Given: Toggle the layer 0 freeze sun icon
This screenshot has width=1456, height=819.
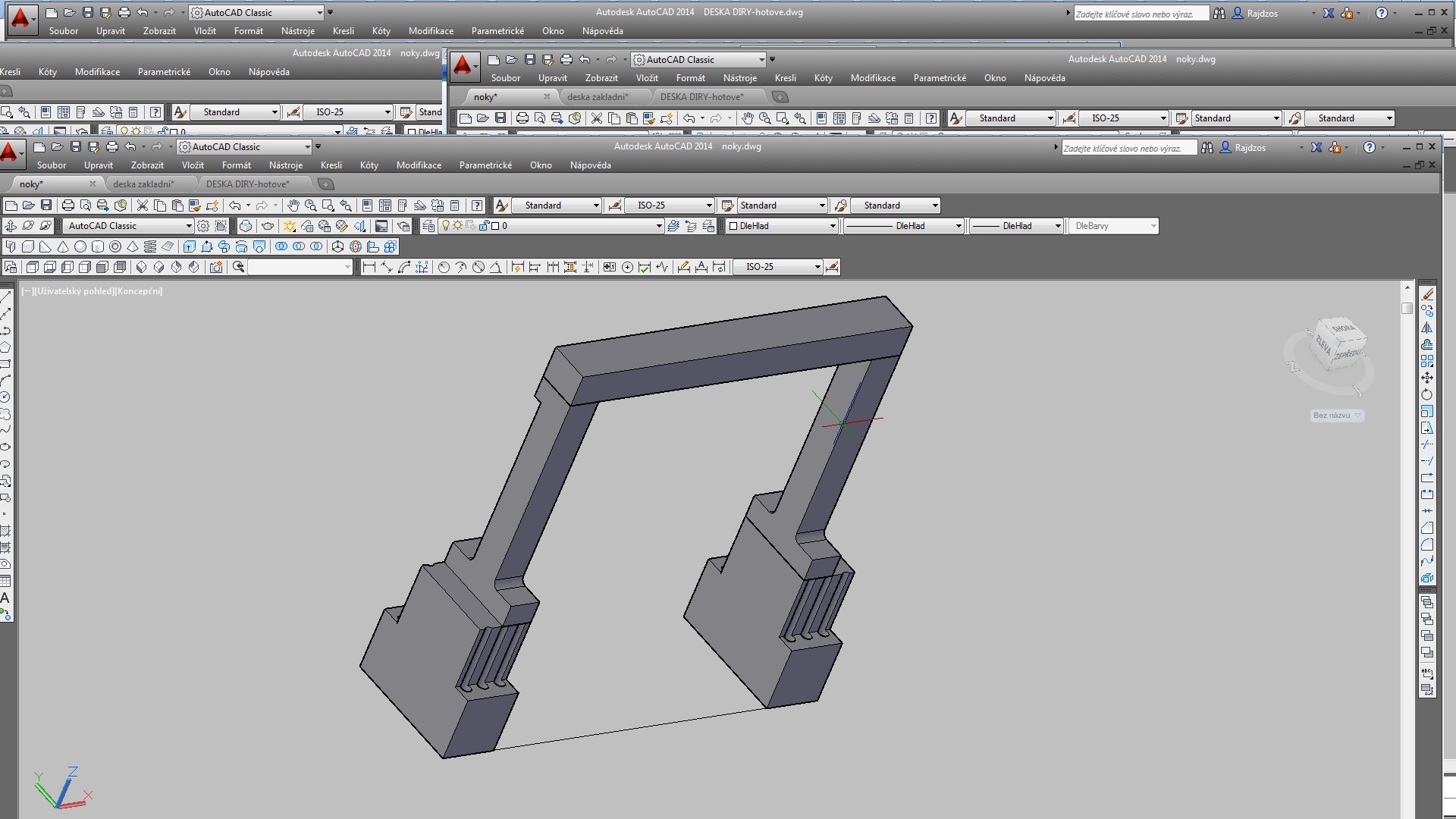Looking at the screenshot, I should click(x=457, y=226).
